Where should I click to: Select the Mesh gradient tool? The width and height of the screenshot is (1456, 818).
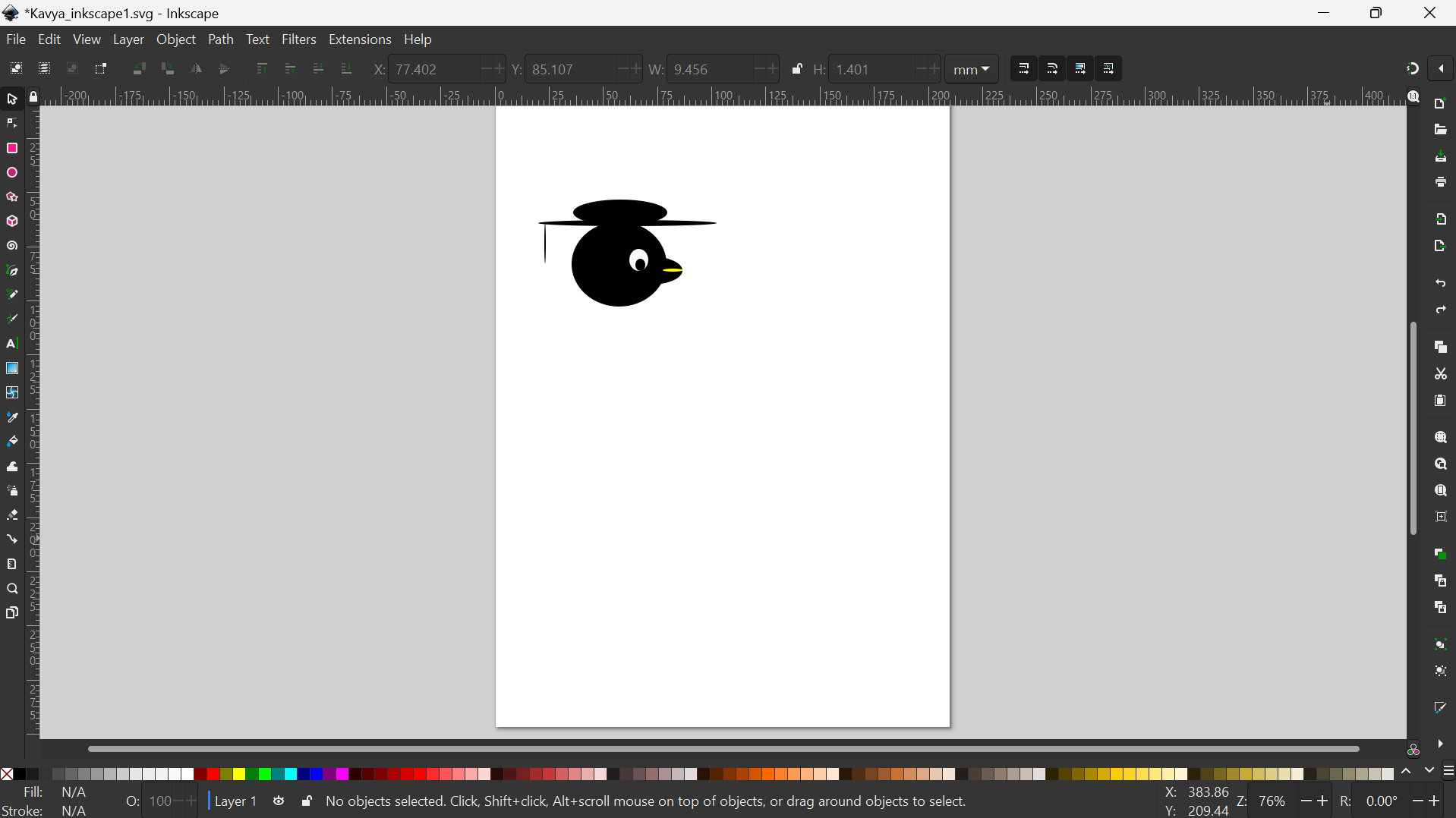pyautogui.click(x=12, y=393)
